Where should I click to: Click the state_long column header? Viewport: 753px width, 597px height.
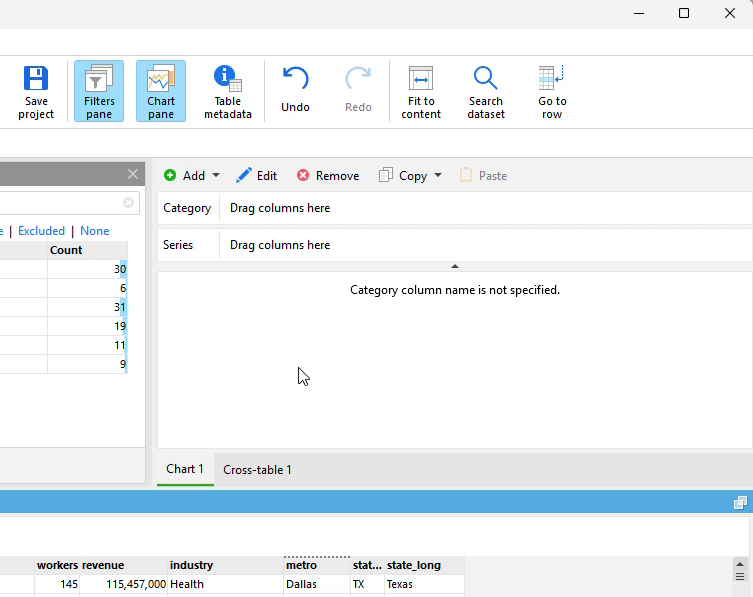424,565
